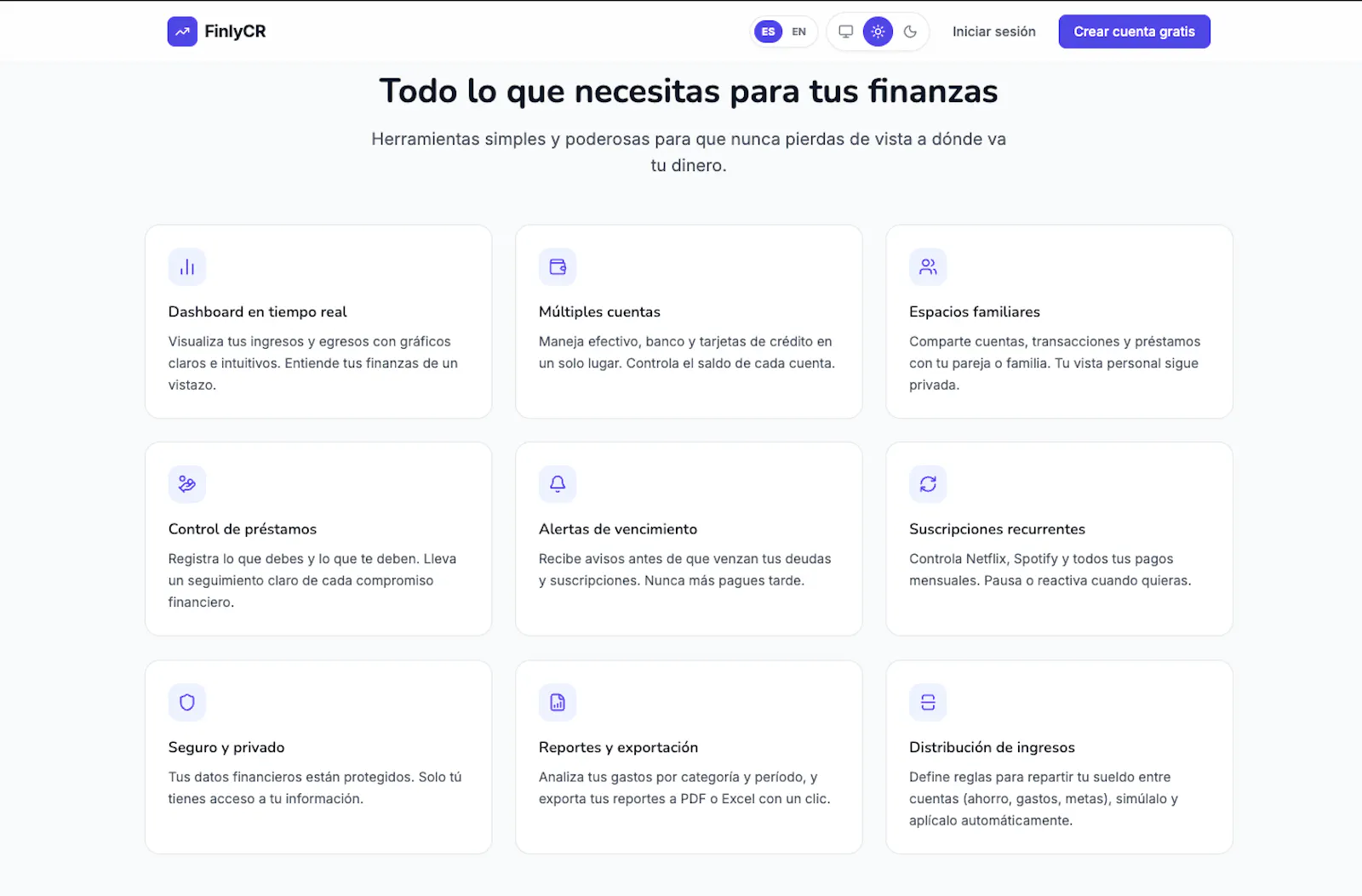
Task: Click description 'Tus datos financieros están protegidos'
Action: pos(315,788)
